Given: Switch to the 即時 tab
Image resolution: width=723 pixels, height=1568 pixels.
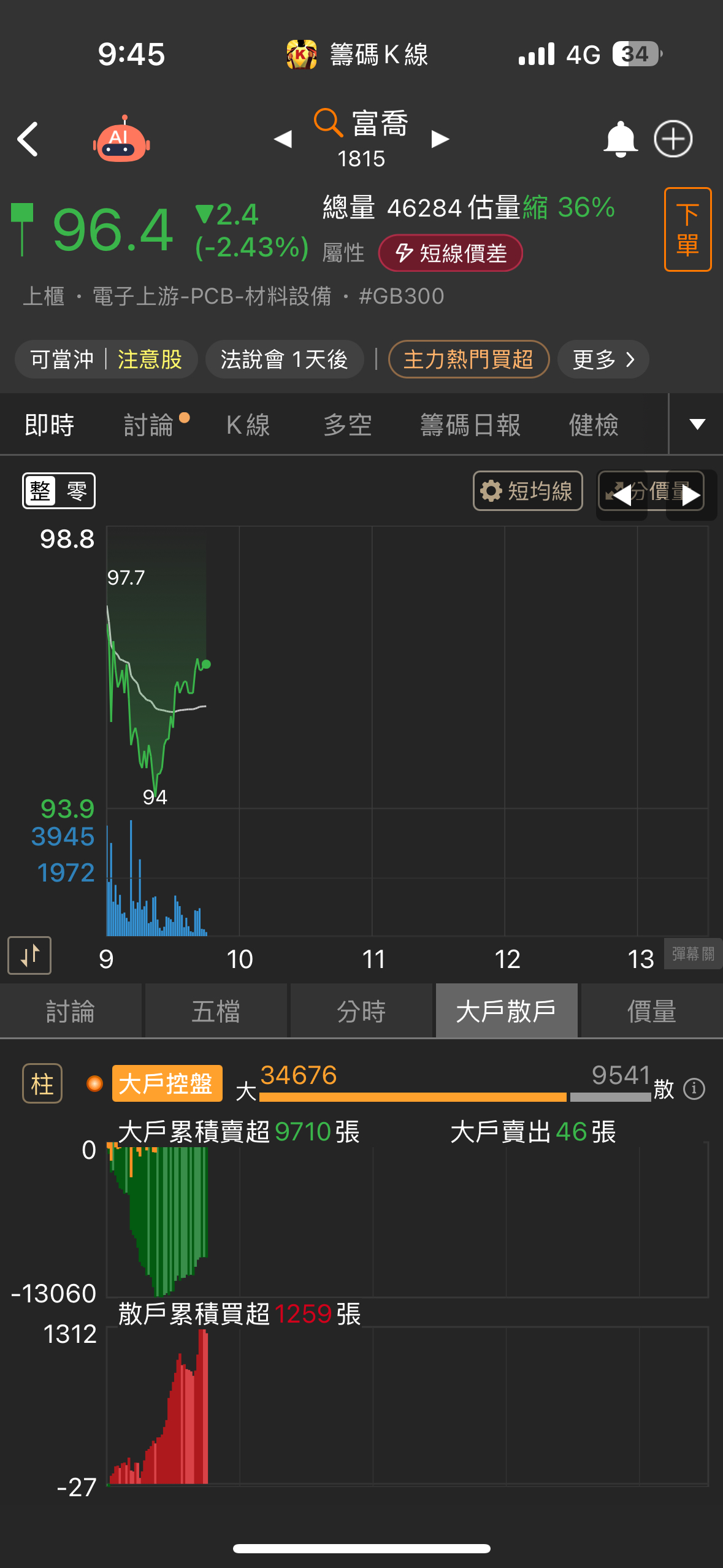Looking at the screenshot, I should coord(50,425).
